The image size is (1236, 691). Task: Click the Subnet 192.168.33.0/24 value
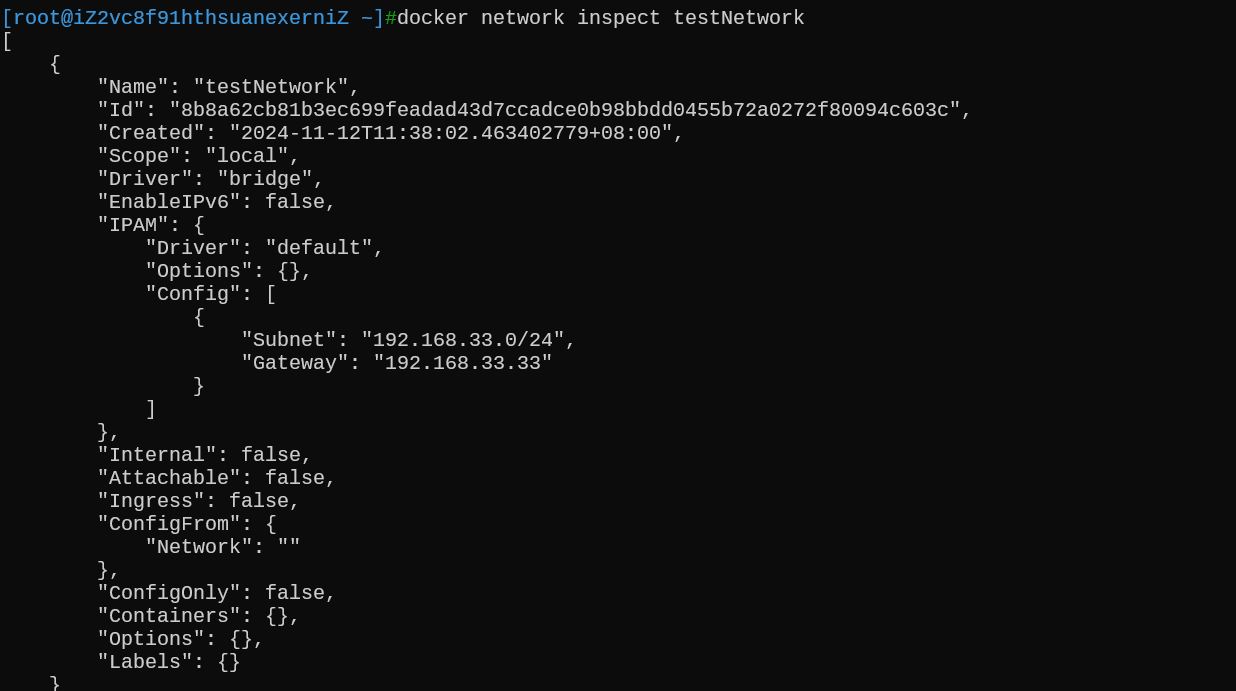click(x=463, y=340)
